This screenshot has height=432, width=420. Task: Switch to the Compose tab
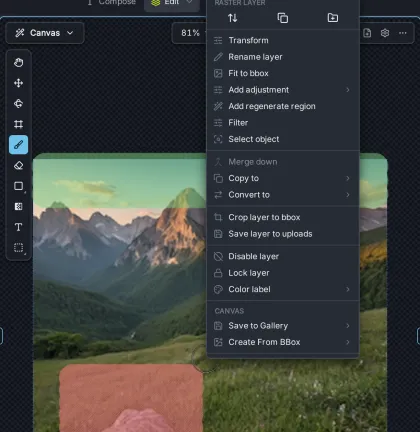pyautogui.click(x=112, y=3)
